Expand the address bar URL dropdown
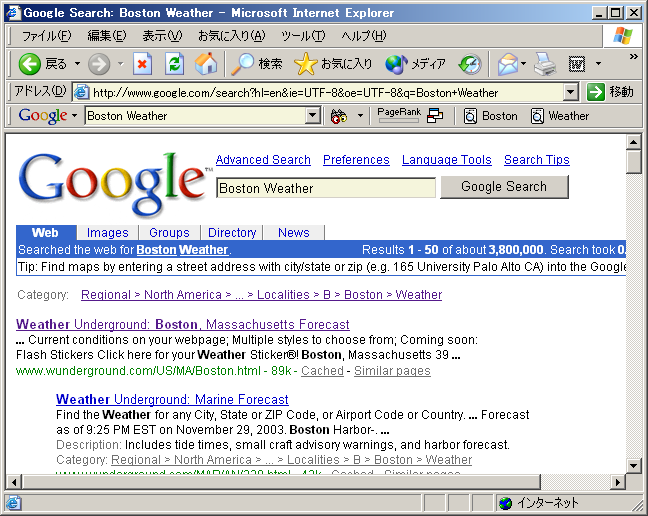 click(570, 92)
